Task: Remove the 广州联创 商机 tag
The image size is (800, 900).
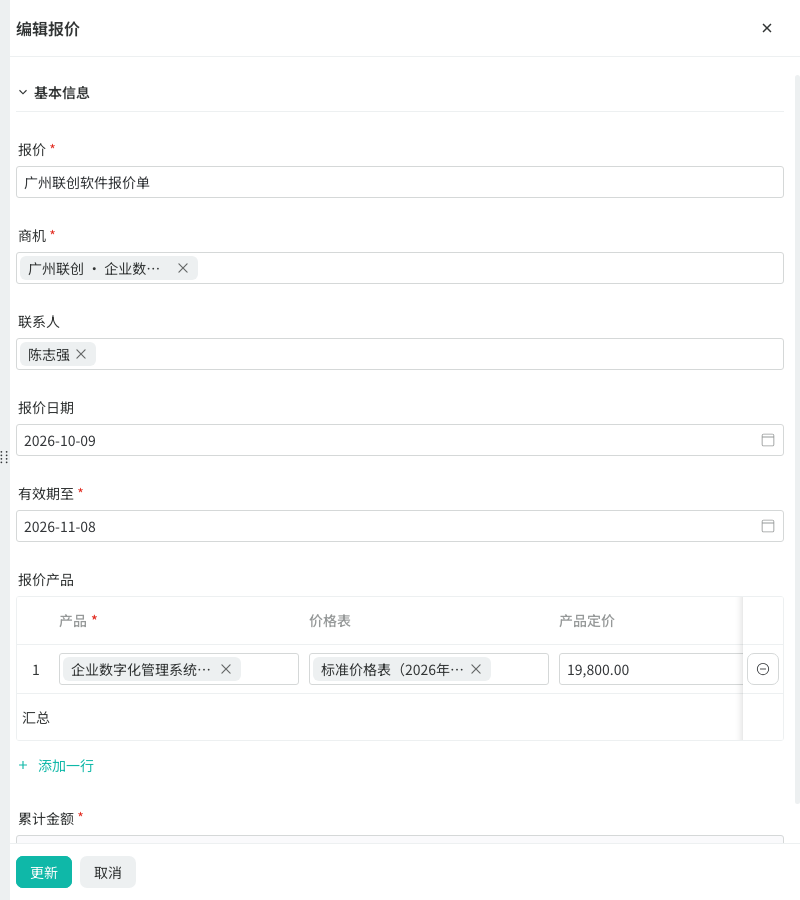Action: 182,268
